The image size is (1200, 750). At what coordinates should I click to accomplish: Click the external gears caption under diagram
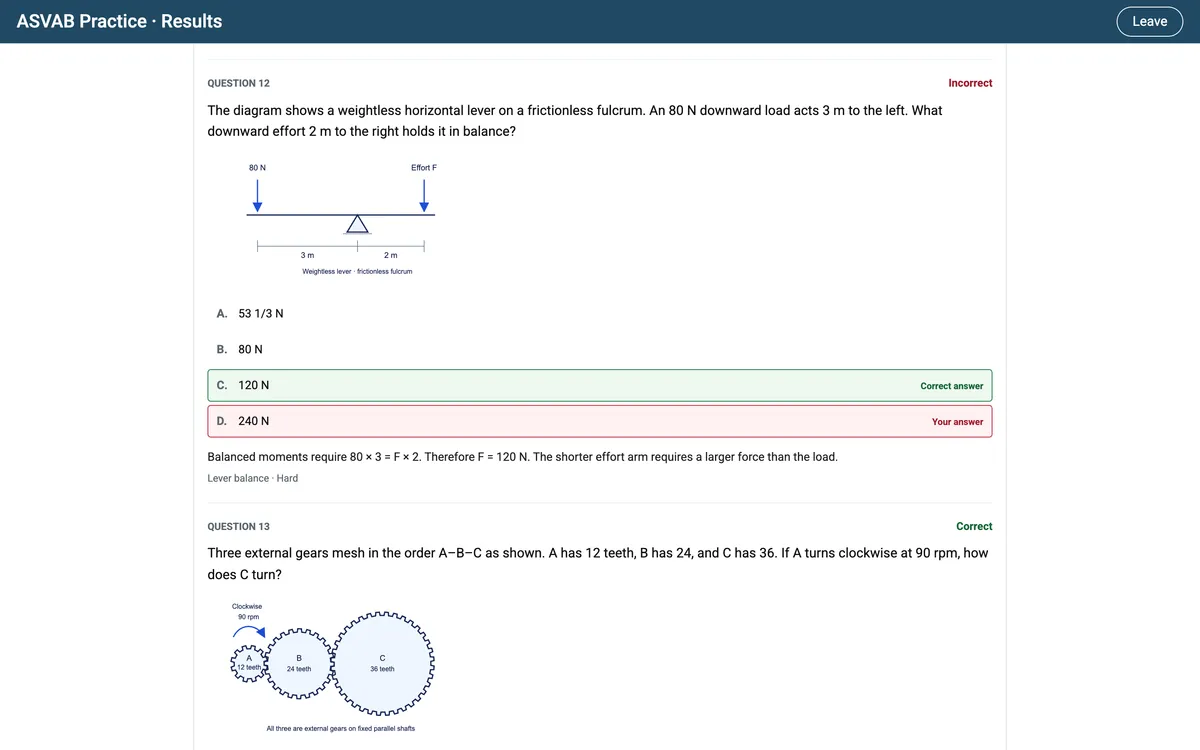tap(341, 728)
